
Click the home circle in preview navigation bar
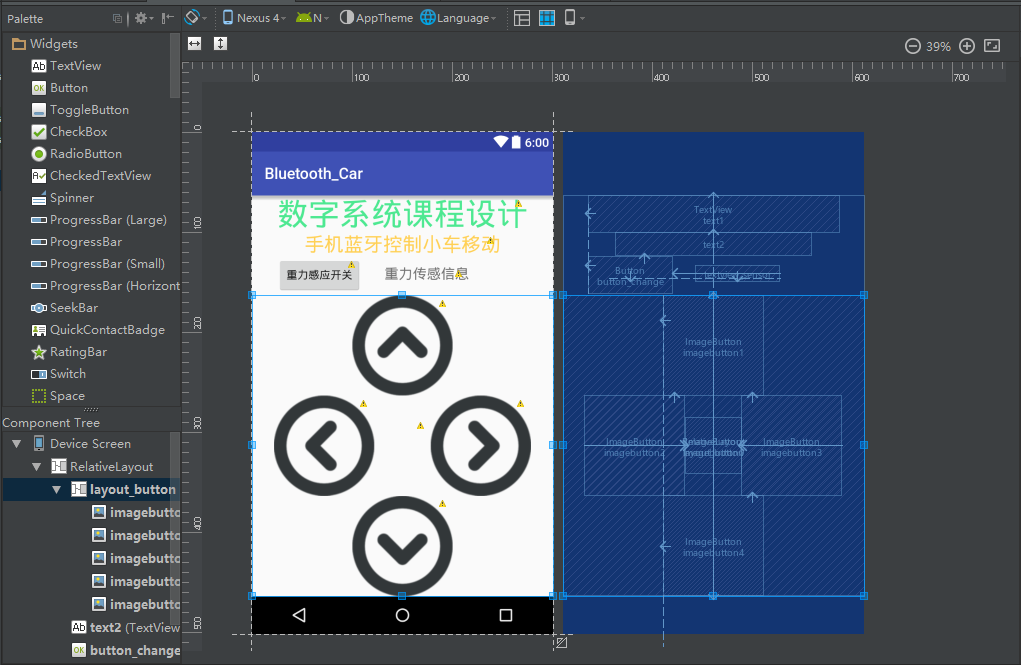pyautogui.click(x=402, y=615)
